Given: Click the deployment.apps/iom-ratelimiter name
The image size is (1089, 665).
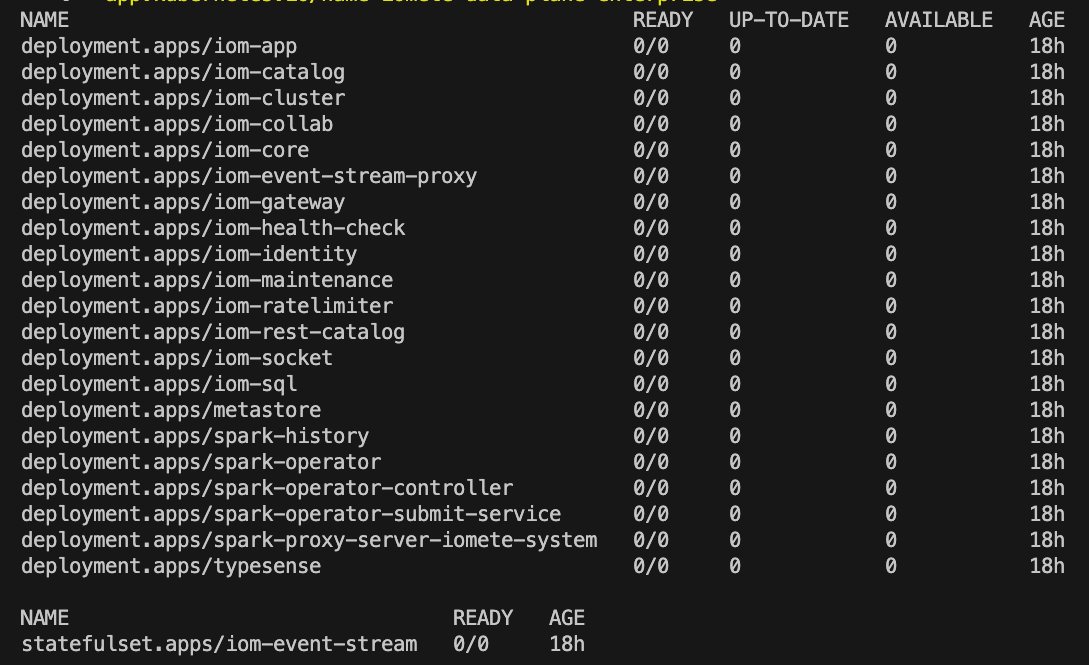Looking at the screenshot, I should point(207,306).
